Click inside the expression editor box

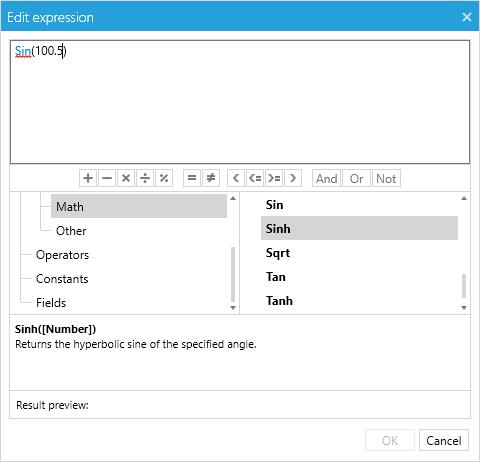(x=240, y=102)
